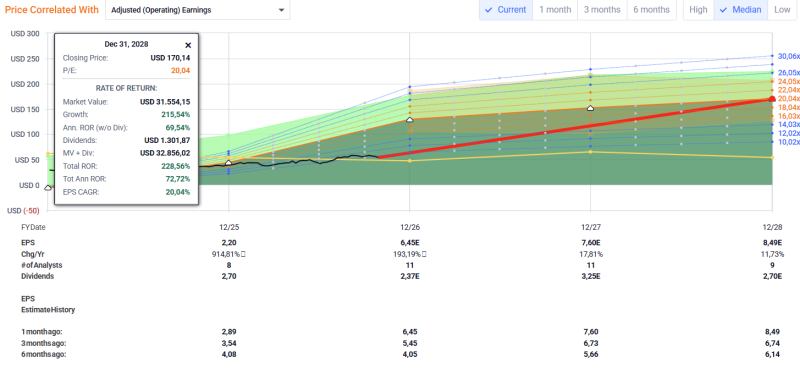The width and height of the screenshot is (800, 369).
Task: Click the white triangle marker at 12/27
Action: 590,108
